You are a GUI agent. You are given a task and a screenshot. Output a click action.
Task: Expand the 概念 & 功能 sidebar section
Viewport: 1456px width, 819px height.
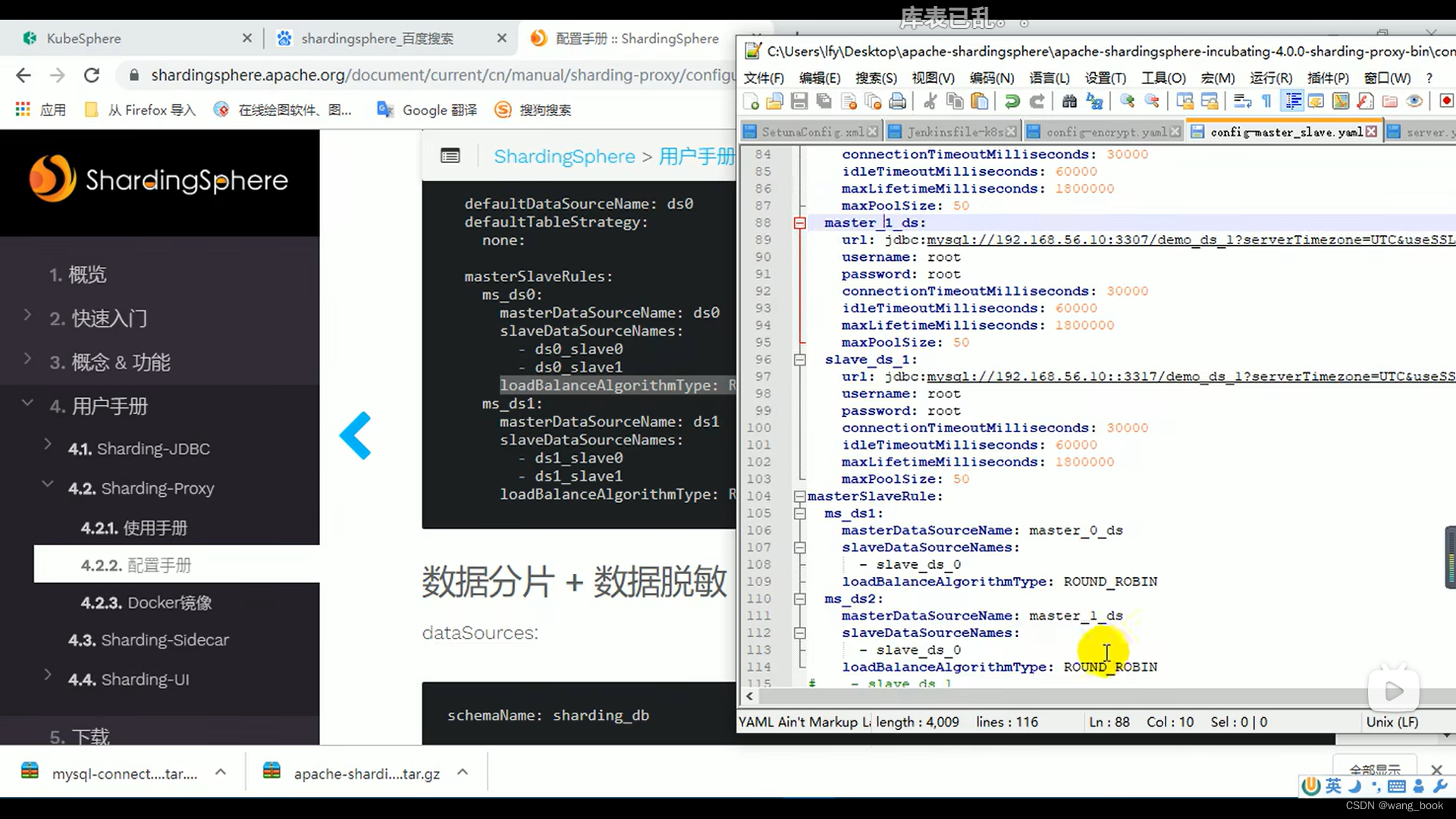(27, 358)
